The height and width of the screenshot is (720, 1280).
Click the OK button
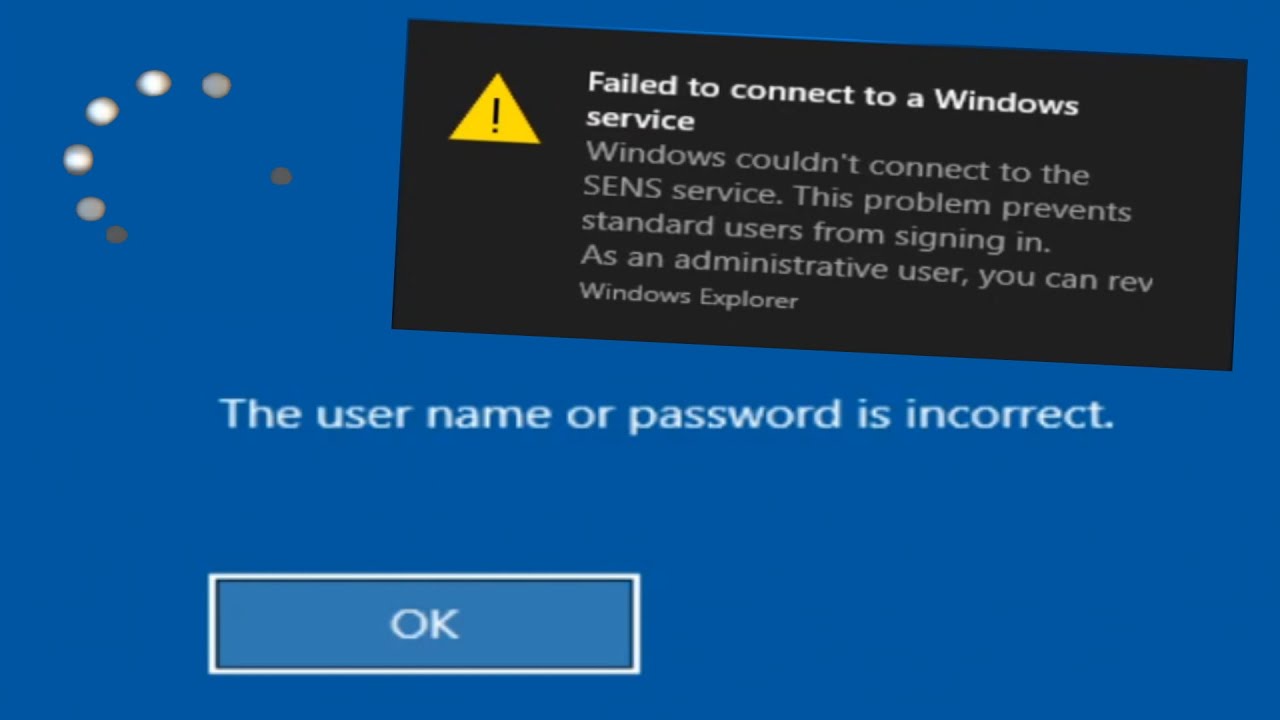pos(424,624)
